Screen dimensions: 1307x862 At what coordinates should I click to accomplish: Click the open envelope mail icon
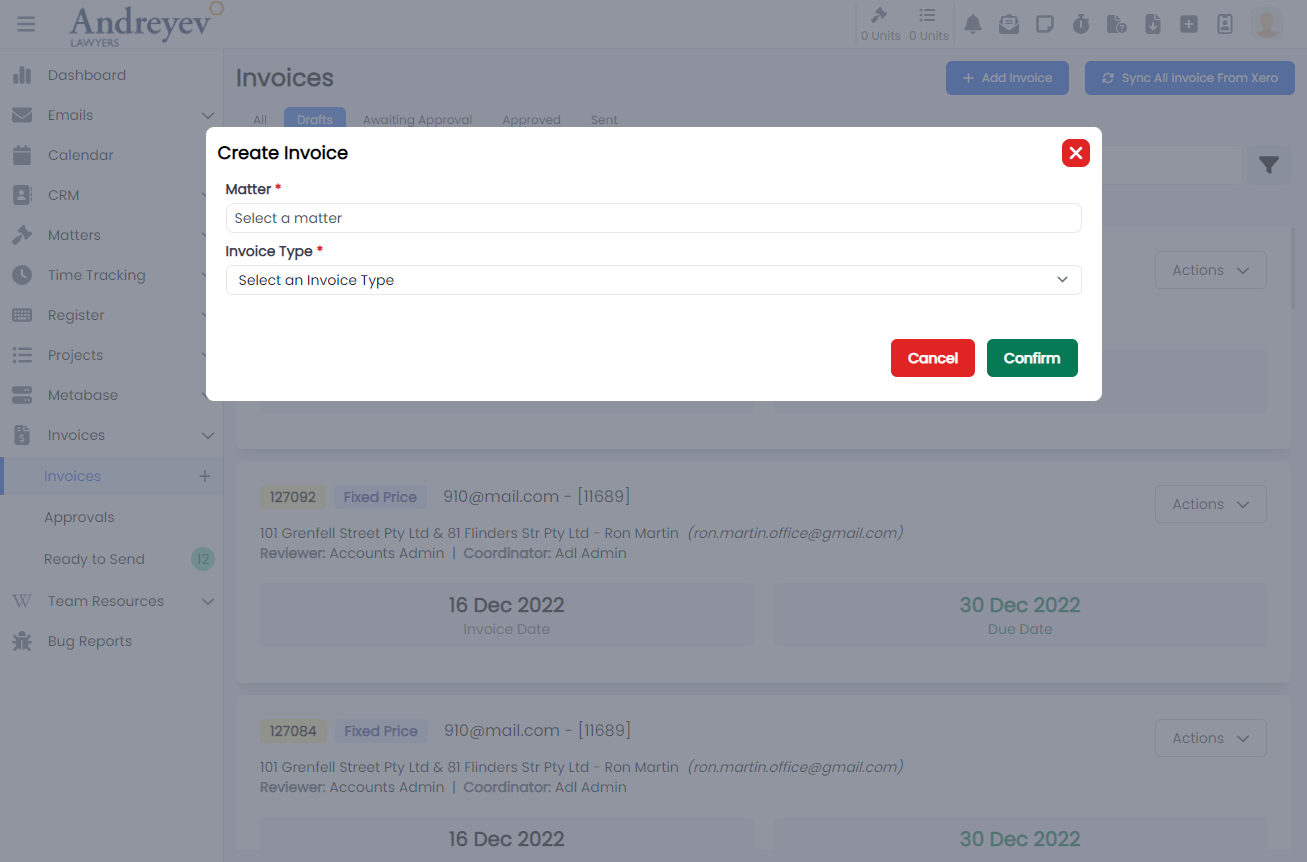click(x=1009, y=24)
